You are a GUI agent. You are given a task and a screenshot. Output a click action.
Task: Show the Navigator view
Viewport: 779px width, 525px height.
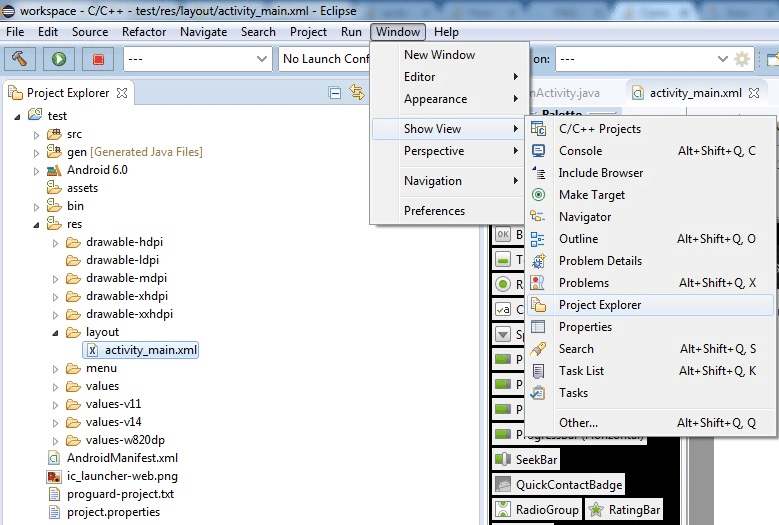pos(650,217)
